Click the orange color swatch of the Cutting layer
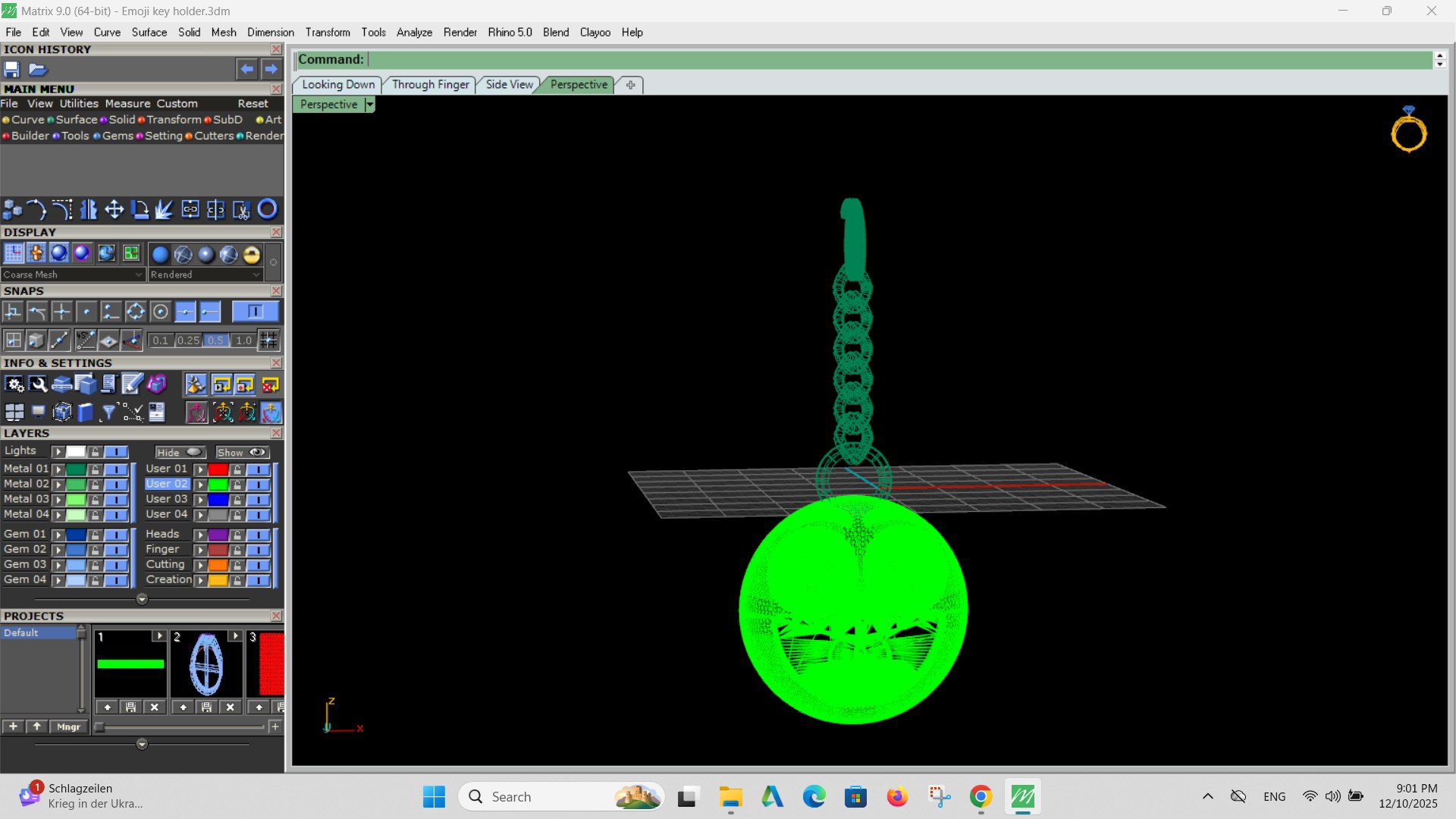The width and height of the screenshot is (1456, 819). [218, 565]
